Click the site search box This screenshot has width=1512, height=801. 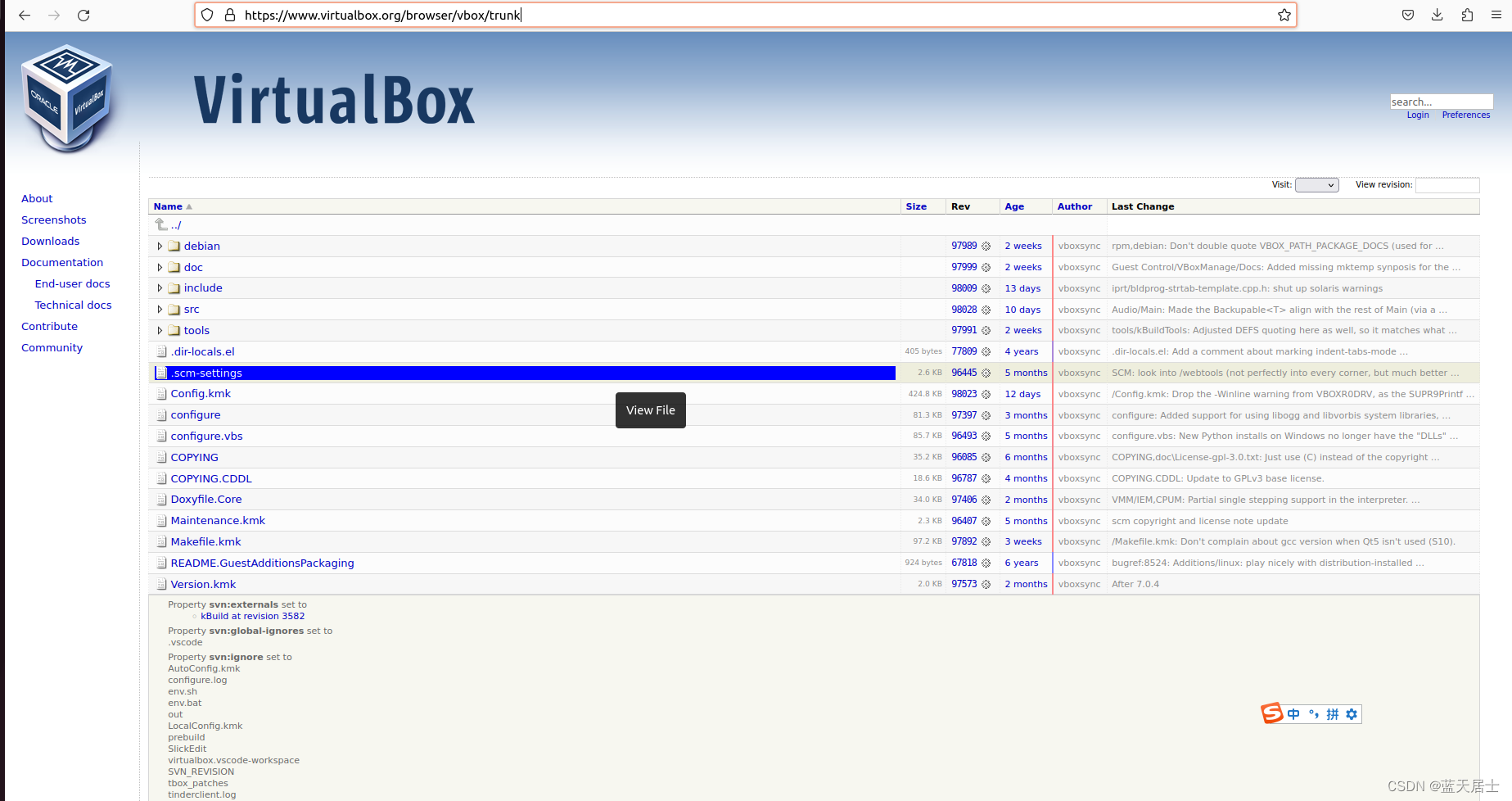[x=1441, y=102]
